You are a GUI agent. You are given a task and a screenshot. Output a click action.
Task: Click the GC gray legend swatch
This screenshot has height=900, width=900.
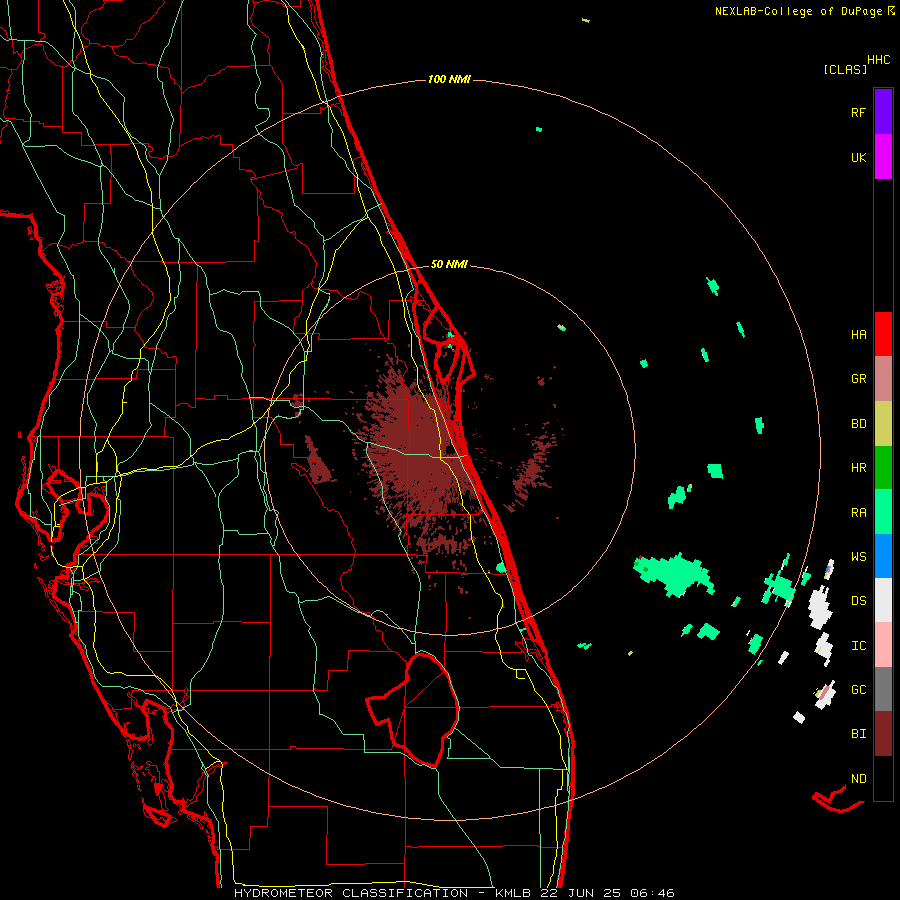click(883, 689)
